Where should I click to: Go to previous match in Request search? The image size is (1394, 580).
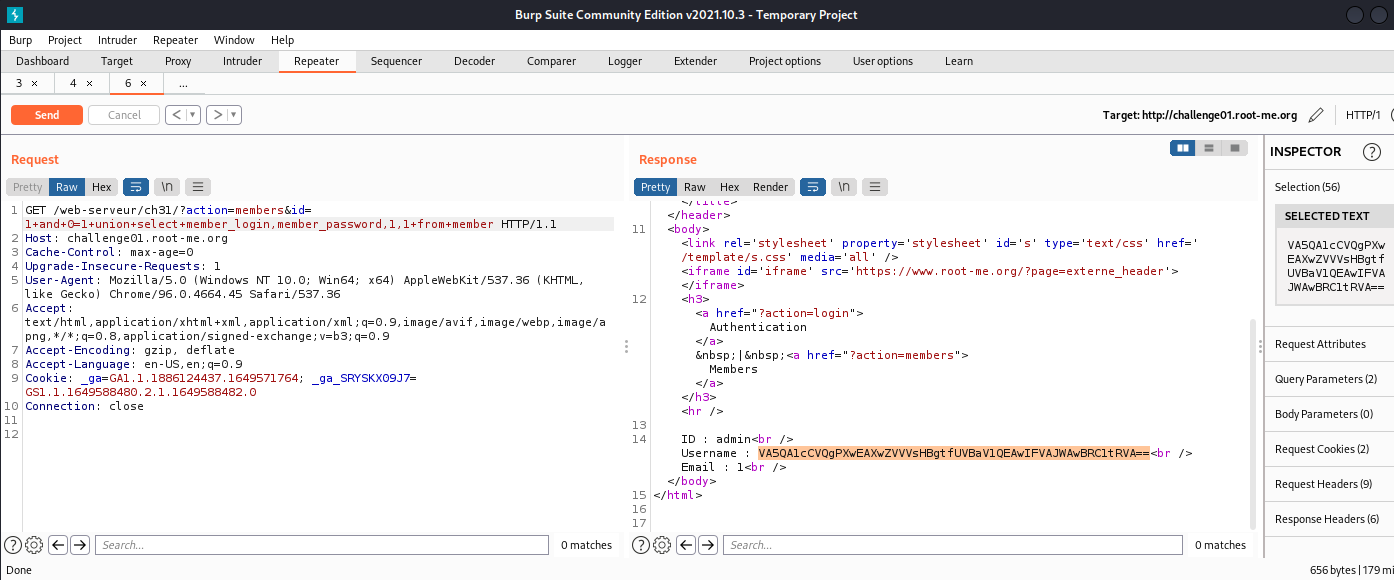click(x=58, y=545)
